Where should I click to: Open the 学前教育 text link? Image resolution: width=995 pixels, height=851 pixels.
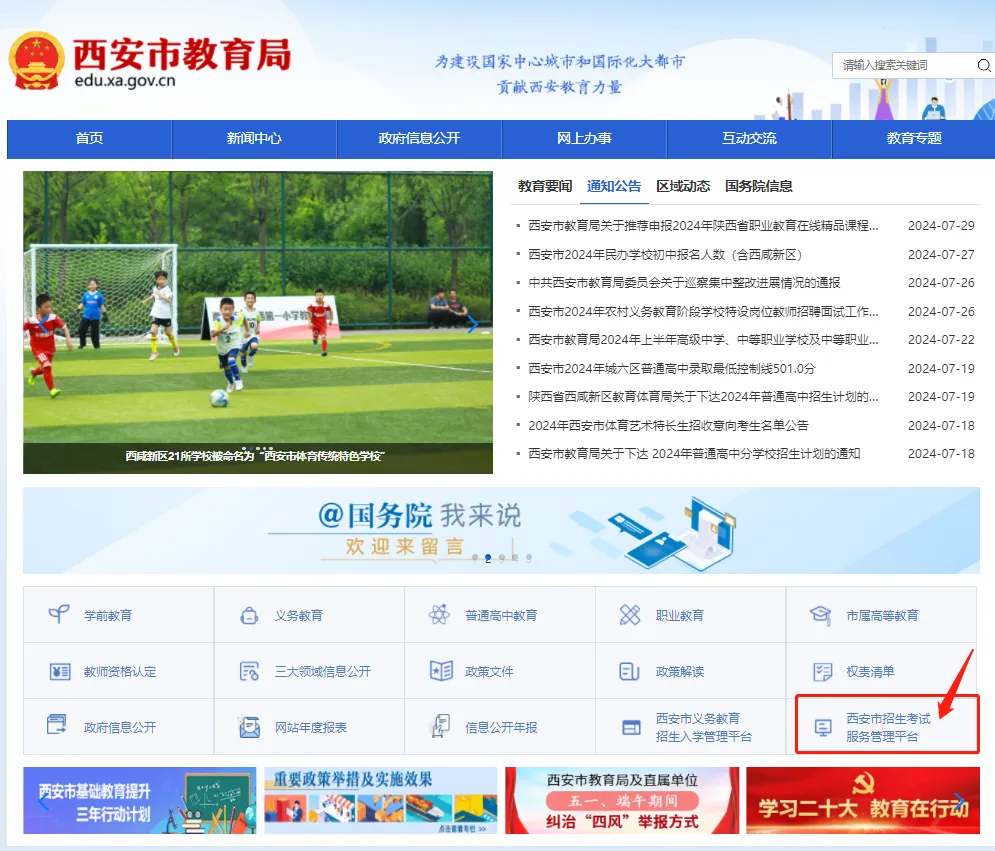point(108,615)
